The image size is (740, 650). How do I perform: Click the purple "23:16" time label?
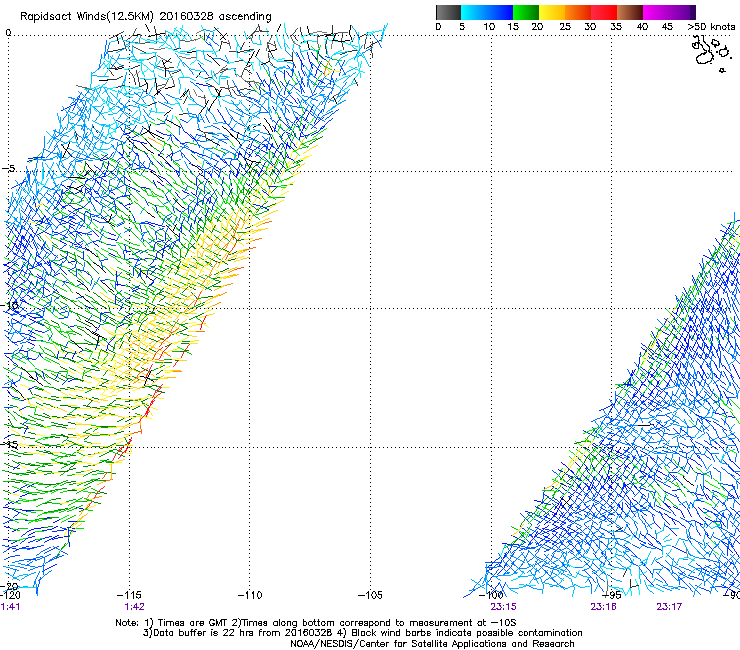coord(604,607)
